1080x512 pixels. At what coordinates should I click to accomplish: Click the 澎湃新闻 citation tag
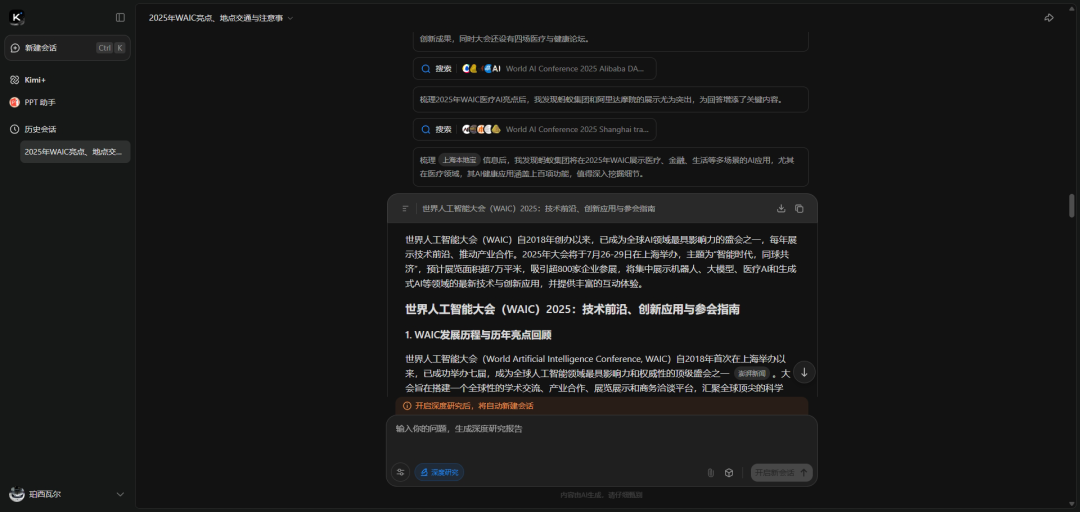[751, 373]
